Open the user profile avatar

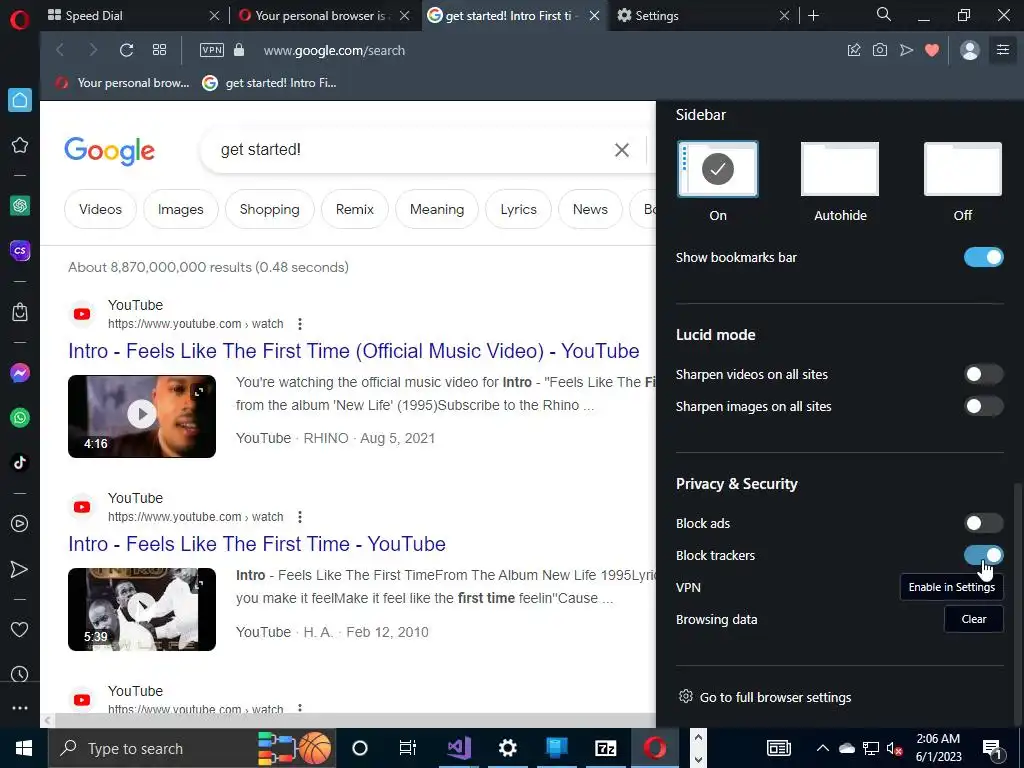coord(970,50)
